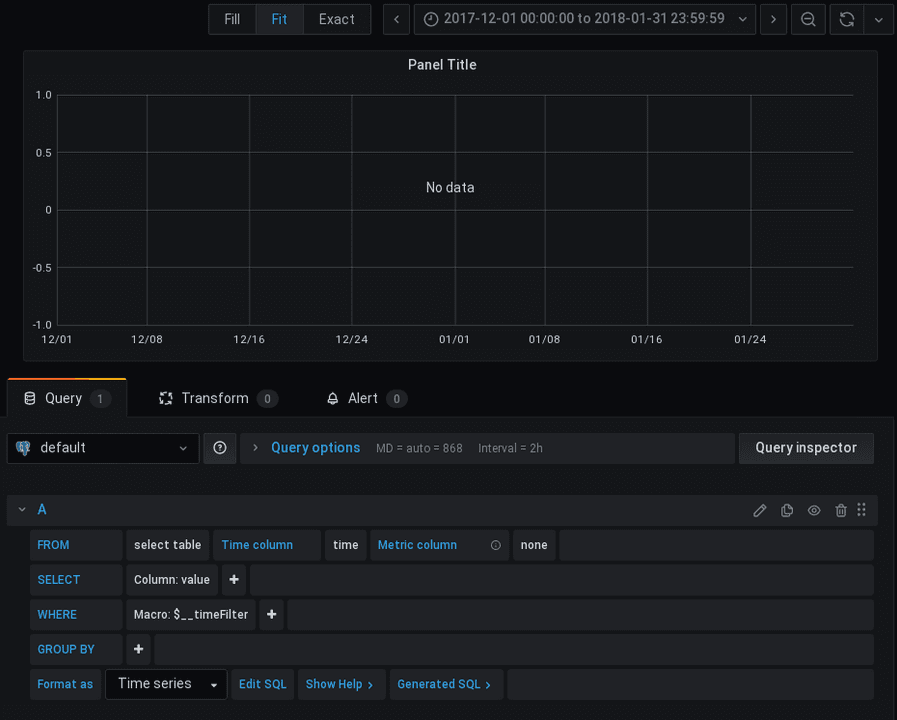Select the Fill view mode
Image resolution: width=897 pixels, height=720 pixels.
click(232, 19)
